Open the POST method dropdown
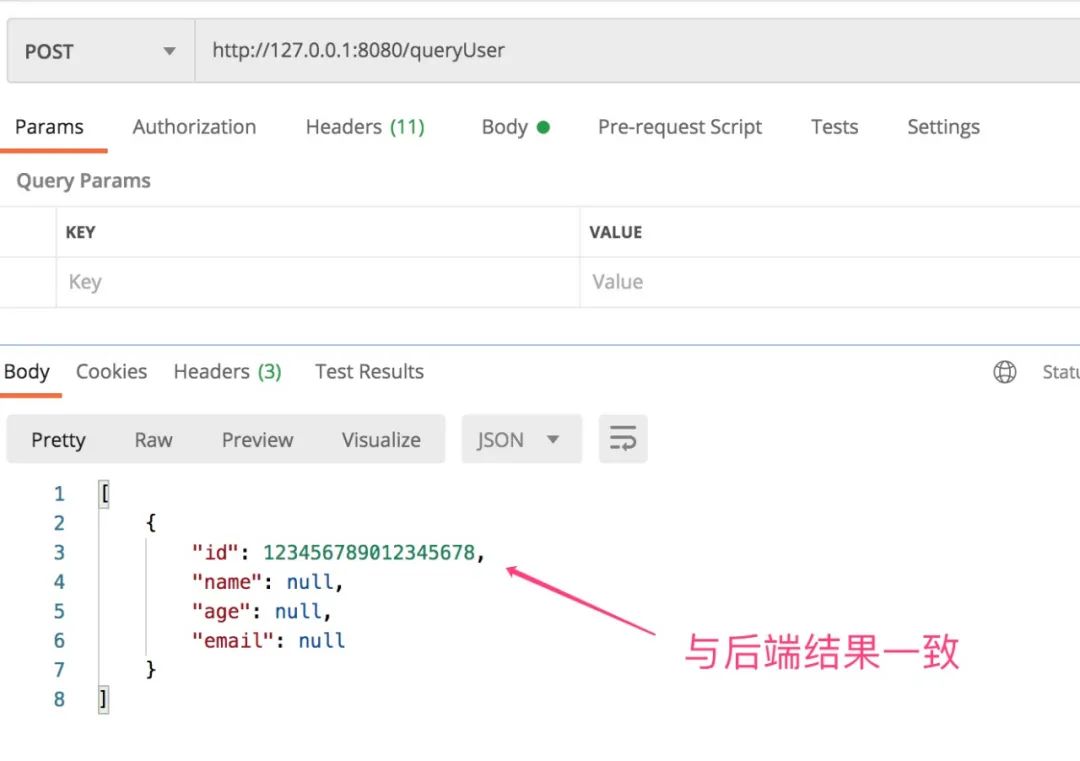Screen dimensions: 1080x761 (100, 51)
